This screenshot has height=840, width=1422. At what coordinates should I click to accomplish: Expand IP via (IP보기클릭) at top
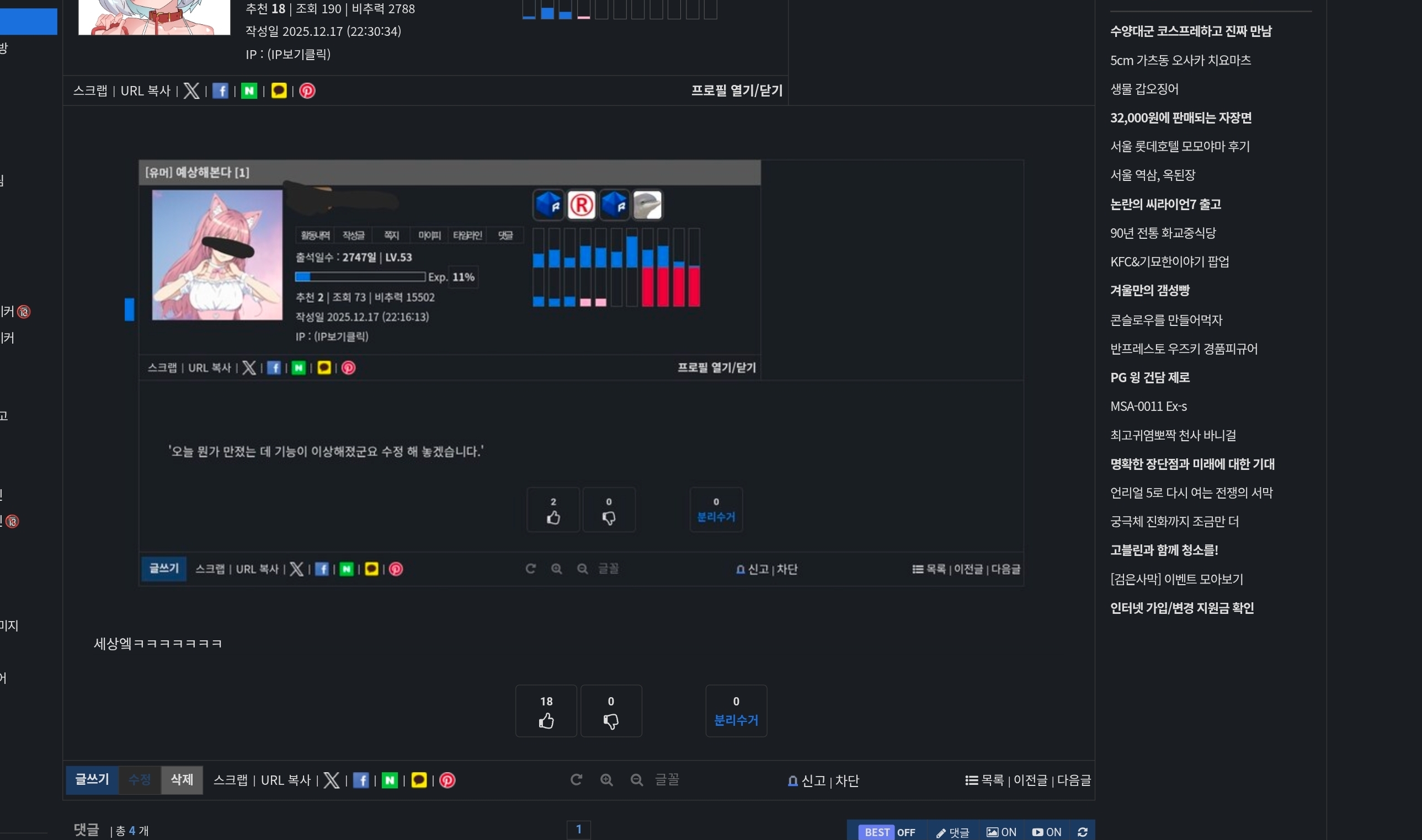[x=299, y=55]
